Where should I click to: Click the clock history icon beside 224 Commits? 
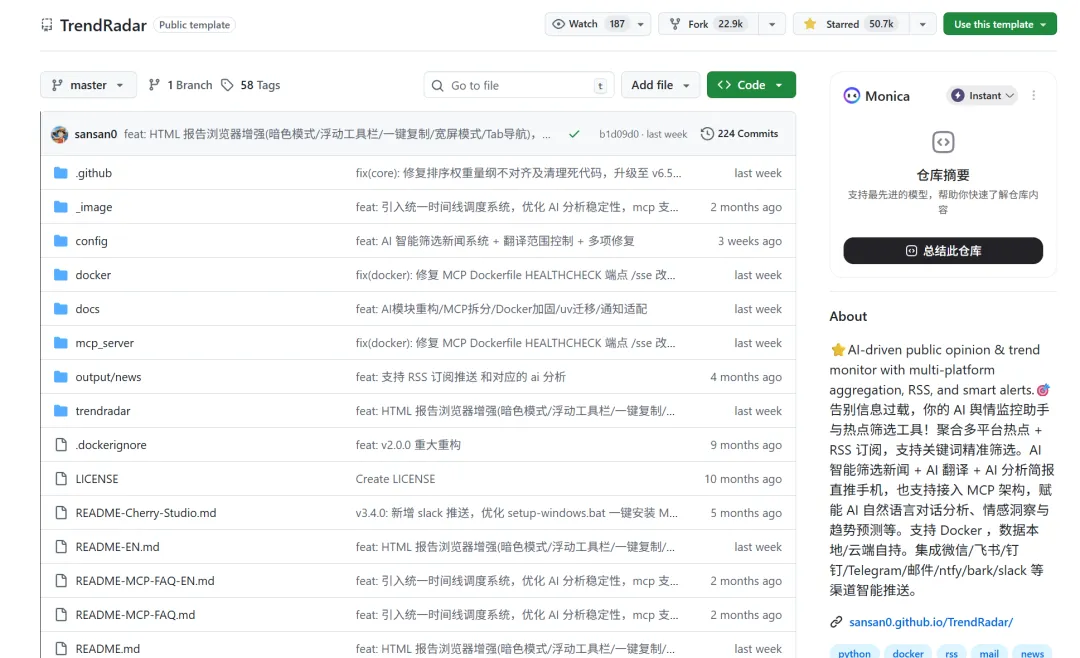pyautogui.click(x=707, y=134)
